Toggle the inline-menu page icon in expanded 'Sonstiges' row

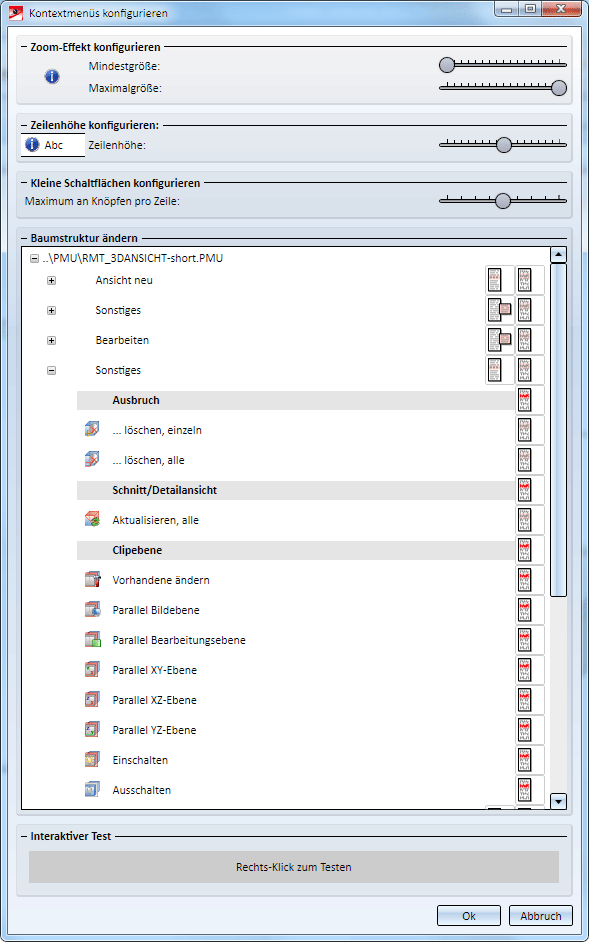(x=500, y=370)
